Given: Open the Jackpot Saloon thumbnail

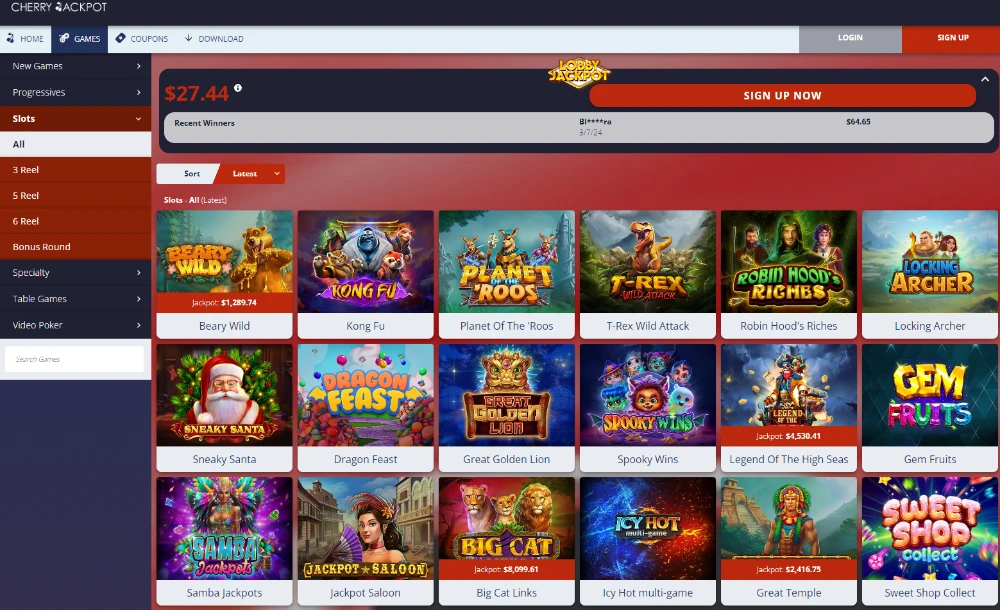Looking at the screenshot, I should point(365,528).
